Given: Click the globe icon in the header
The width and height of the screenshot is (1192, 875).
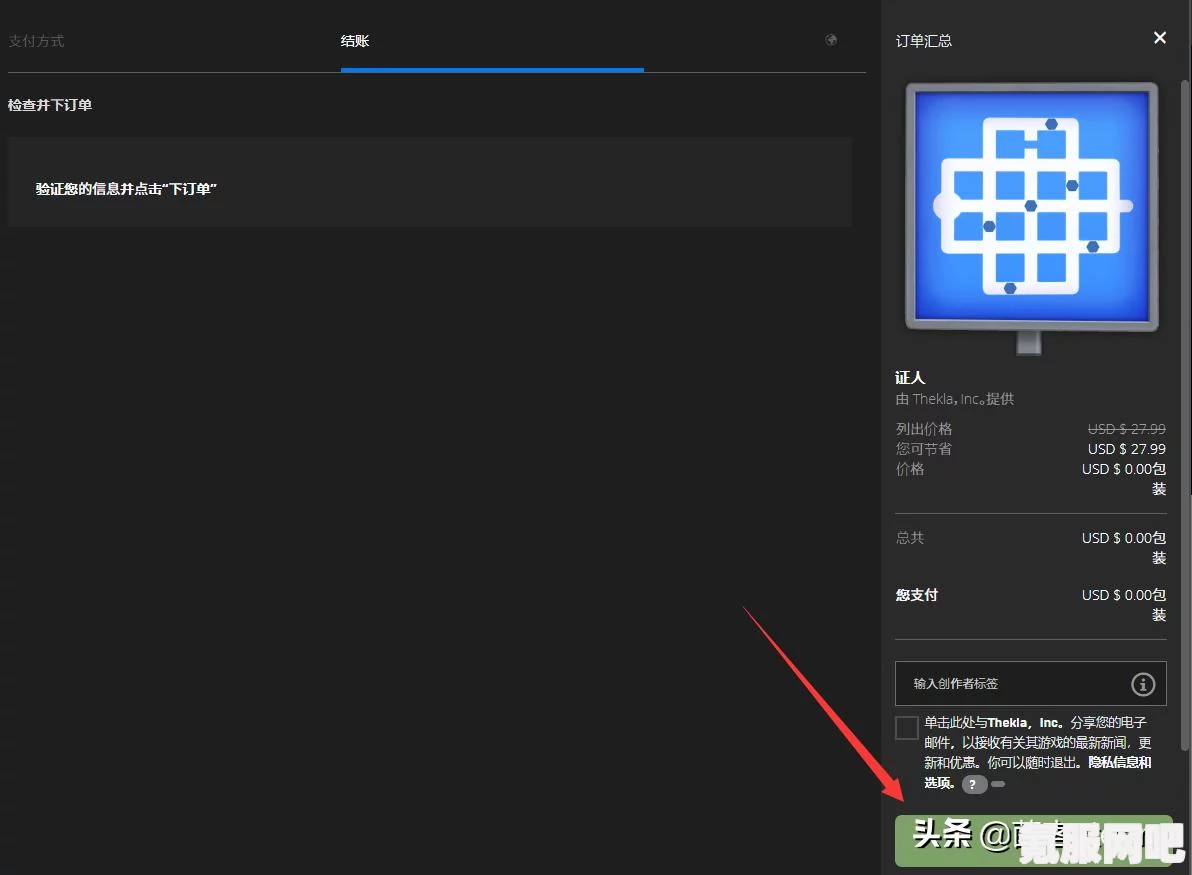Looking at the screenshot, I should coord(831,40).
